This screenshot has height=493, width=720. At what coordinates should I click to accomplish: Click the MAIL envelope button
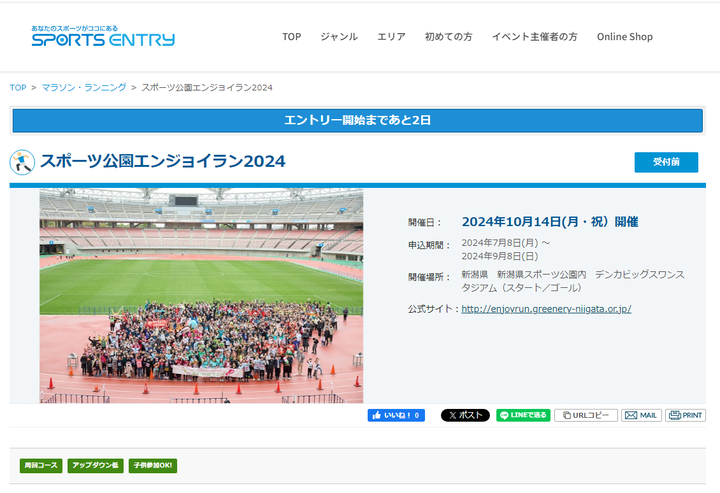pyautogui.click(x=641, y=415)
